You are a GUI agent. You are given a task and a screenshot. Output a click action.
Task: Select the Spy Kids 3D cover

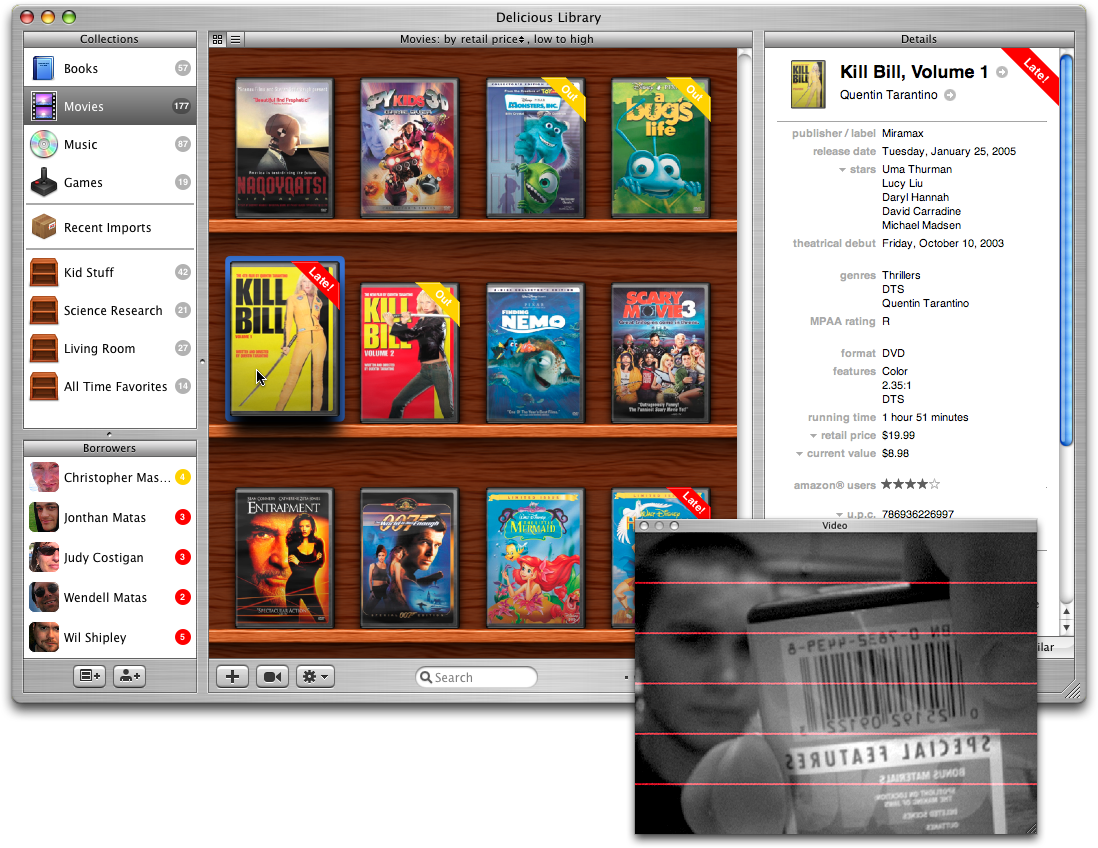[x=409, y=148]
